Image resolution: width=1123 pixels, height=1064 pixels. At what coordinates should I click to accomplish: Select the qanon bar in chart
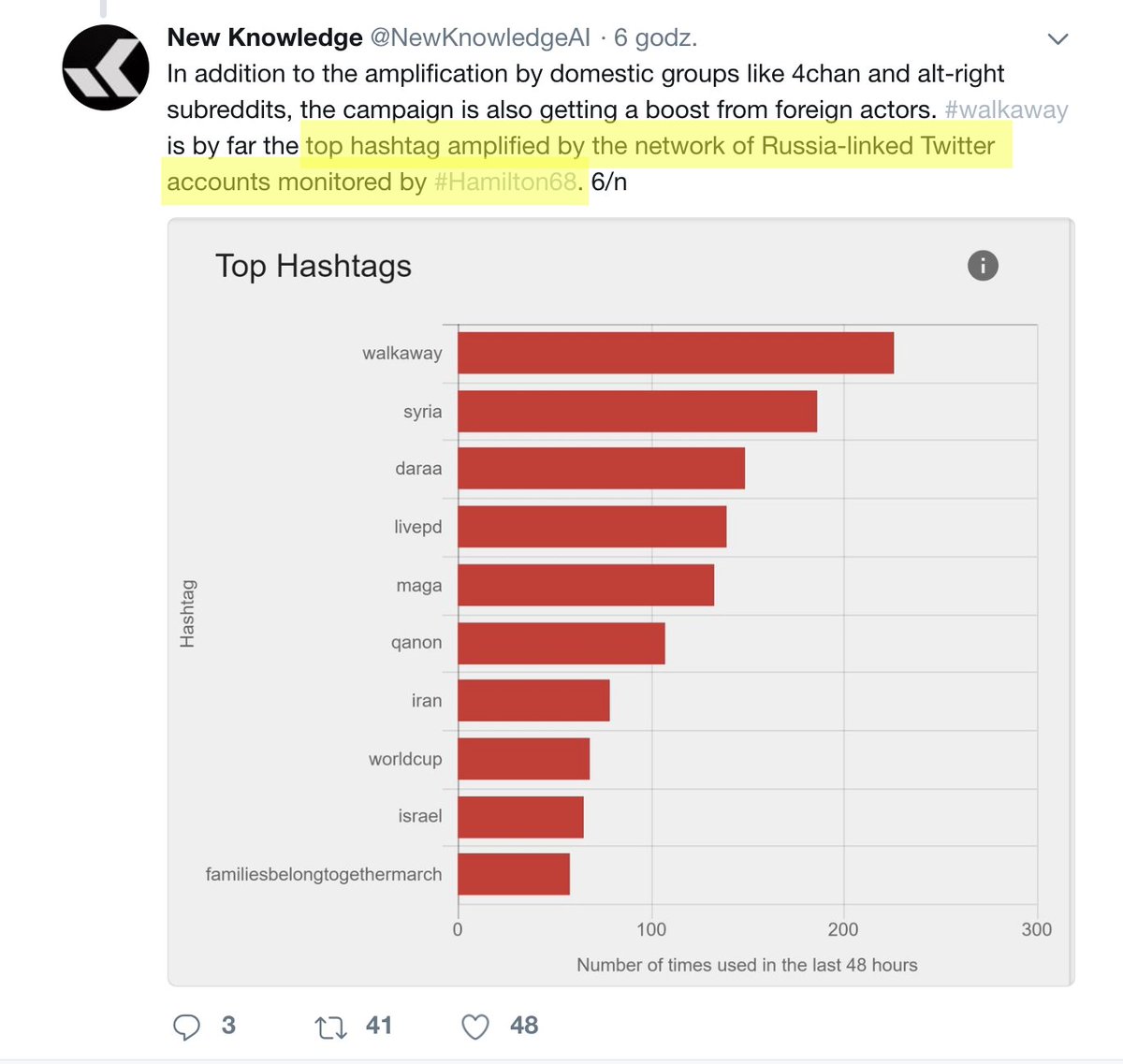coord(561,643)
